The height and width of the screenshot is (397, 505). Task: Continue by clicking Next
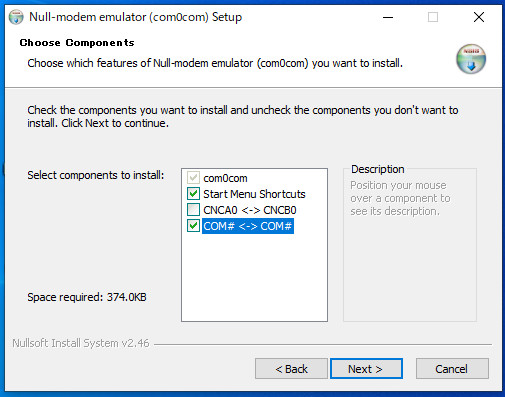pos(366,369)
